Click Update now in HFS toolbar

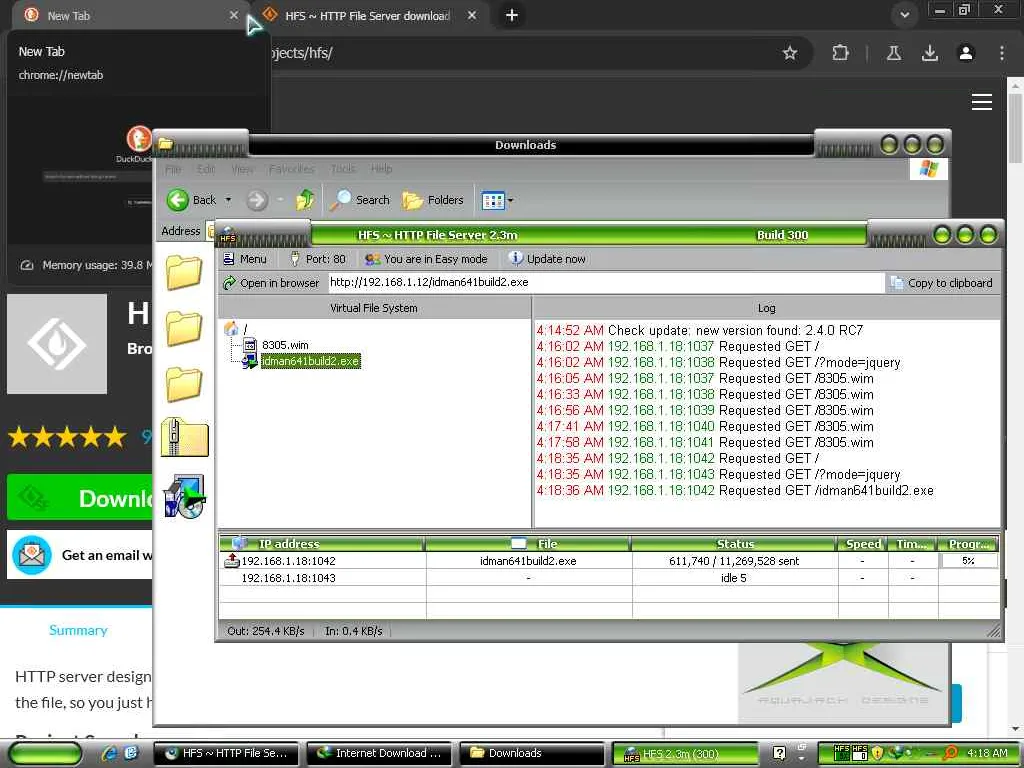point(547,259)
